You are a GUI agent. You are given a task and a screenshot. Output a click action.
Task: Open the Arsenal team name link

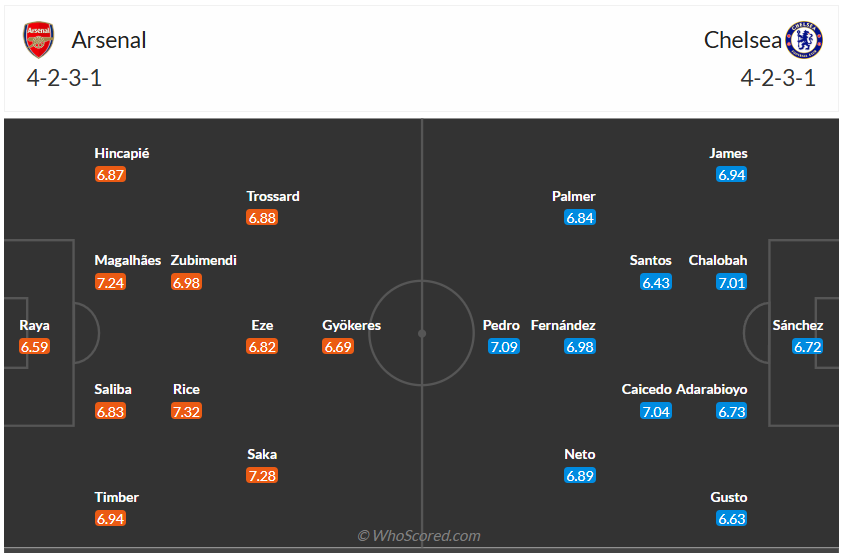109,40
